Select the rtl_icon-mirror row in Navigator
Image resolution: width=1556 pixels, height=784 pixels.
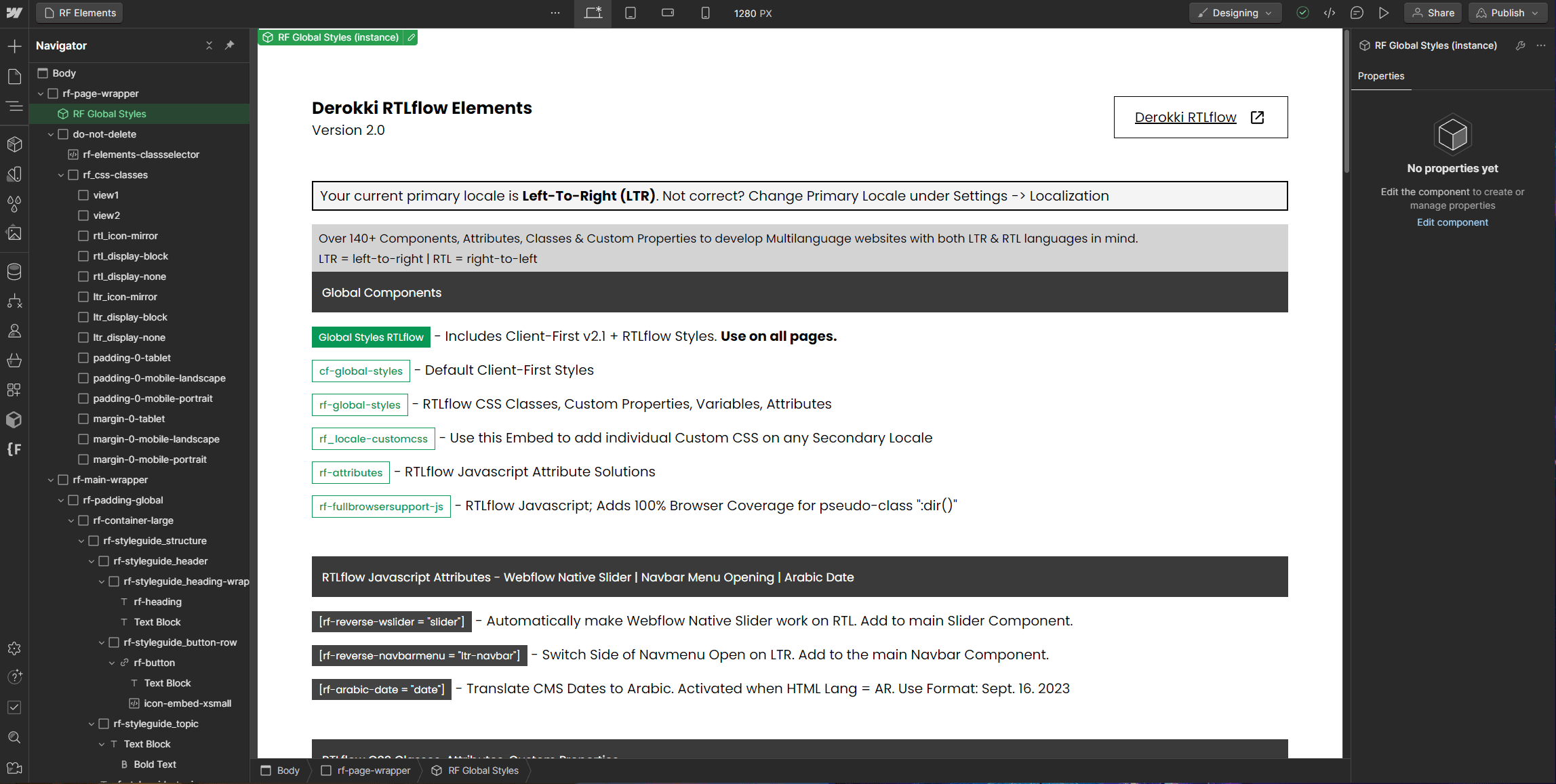click(x=140, y=236)
